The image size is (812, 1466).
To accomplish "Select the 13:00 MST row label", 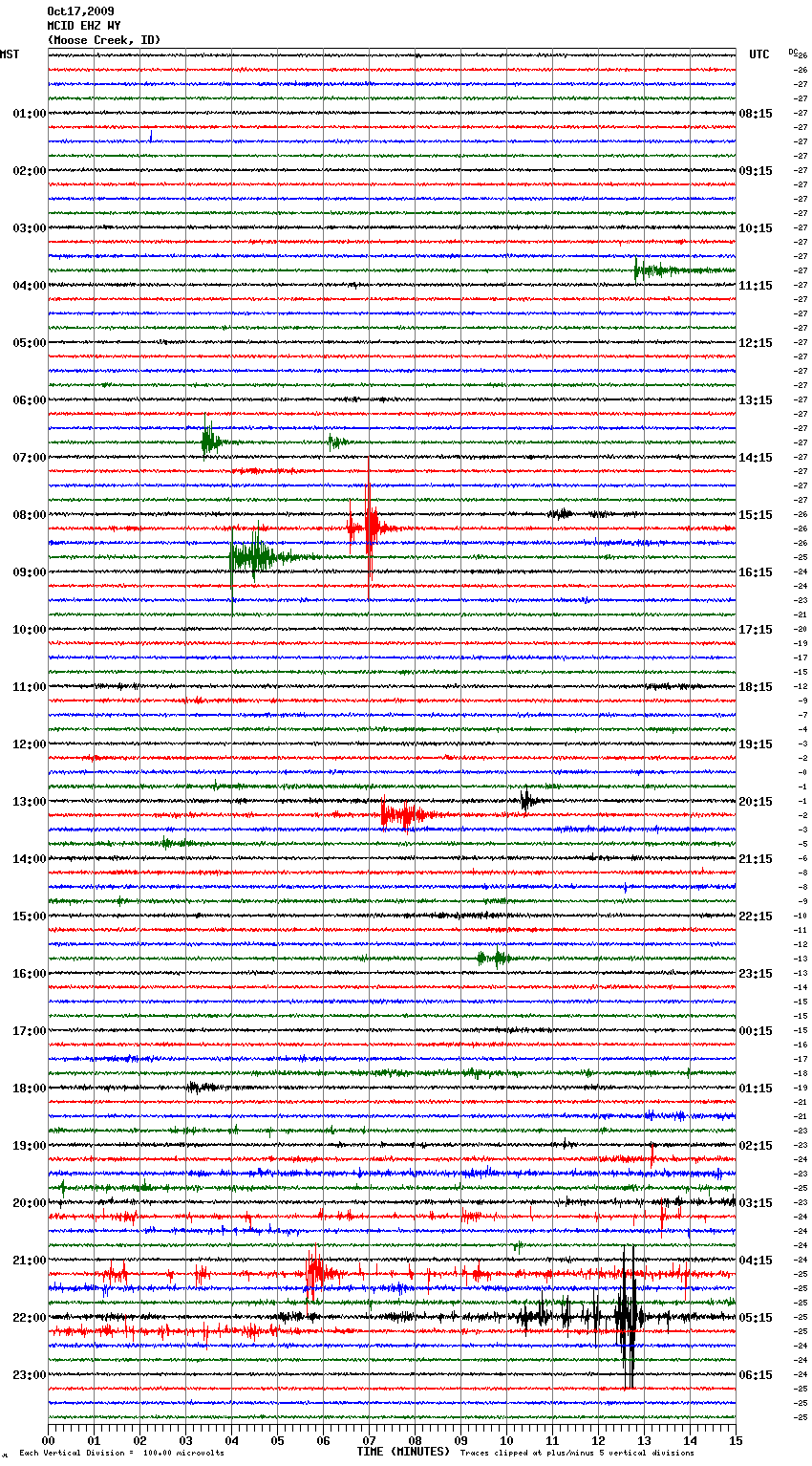I will pos(30,802).
